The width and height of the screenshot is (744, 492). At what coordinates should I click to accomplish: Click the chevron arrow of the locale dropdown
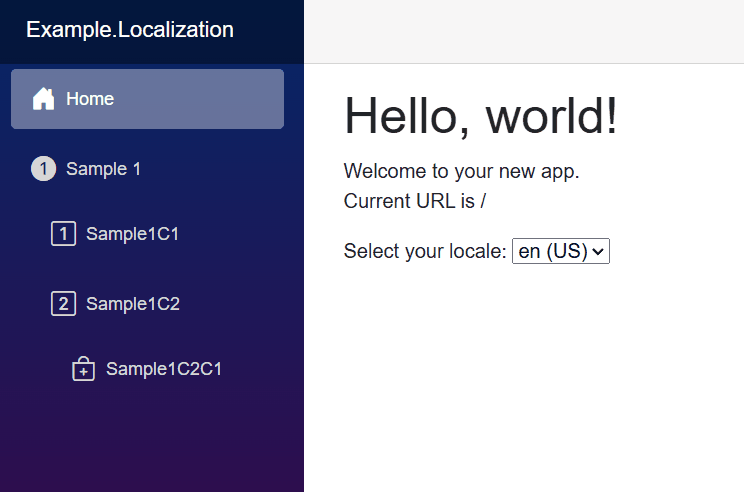[x=598, y=251]
